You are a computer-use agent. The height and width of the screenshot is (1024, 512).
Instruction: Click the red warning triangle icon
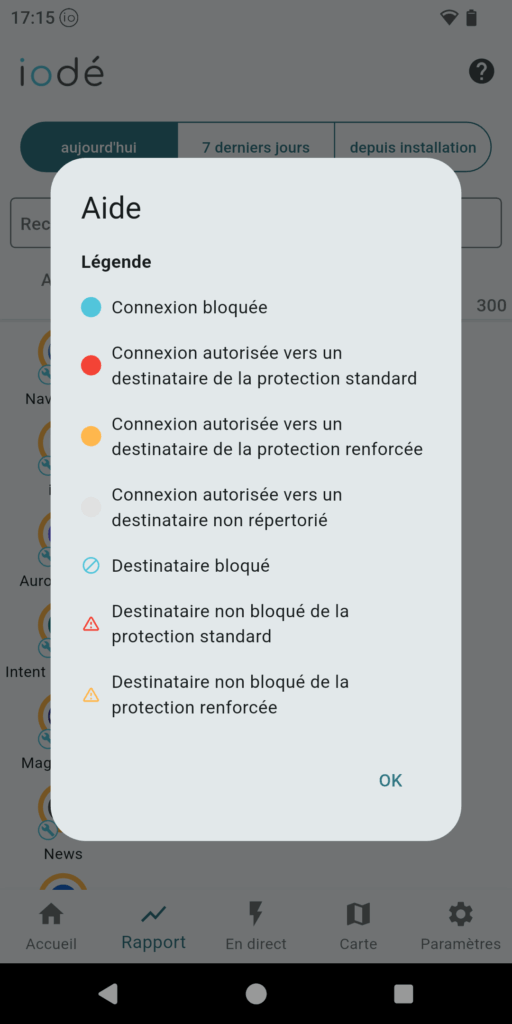click(x=91, y=624)
